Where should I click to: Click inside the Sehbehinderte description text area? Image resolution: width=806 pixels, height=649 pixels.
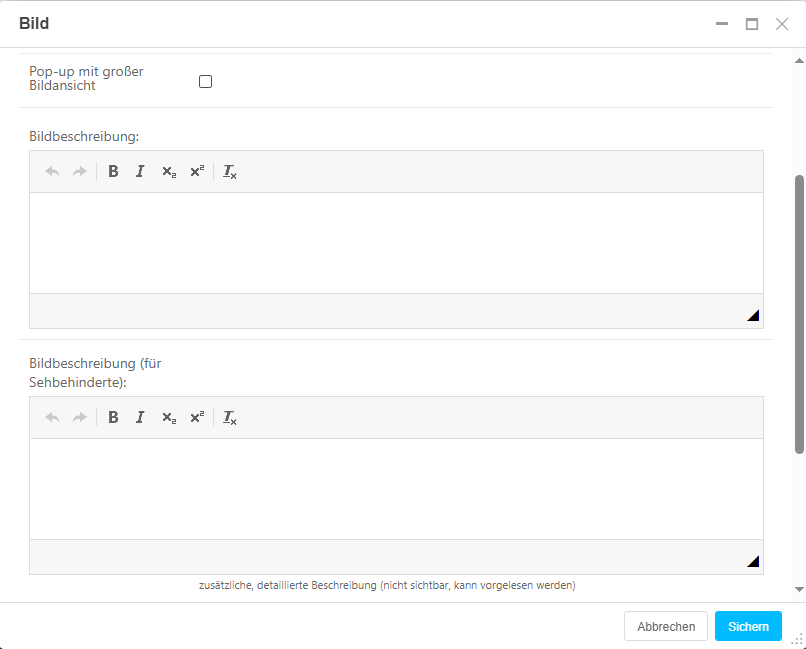(x=396, y=489)
